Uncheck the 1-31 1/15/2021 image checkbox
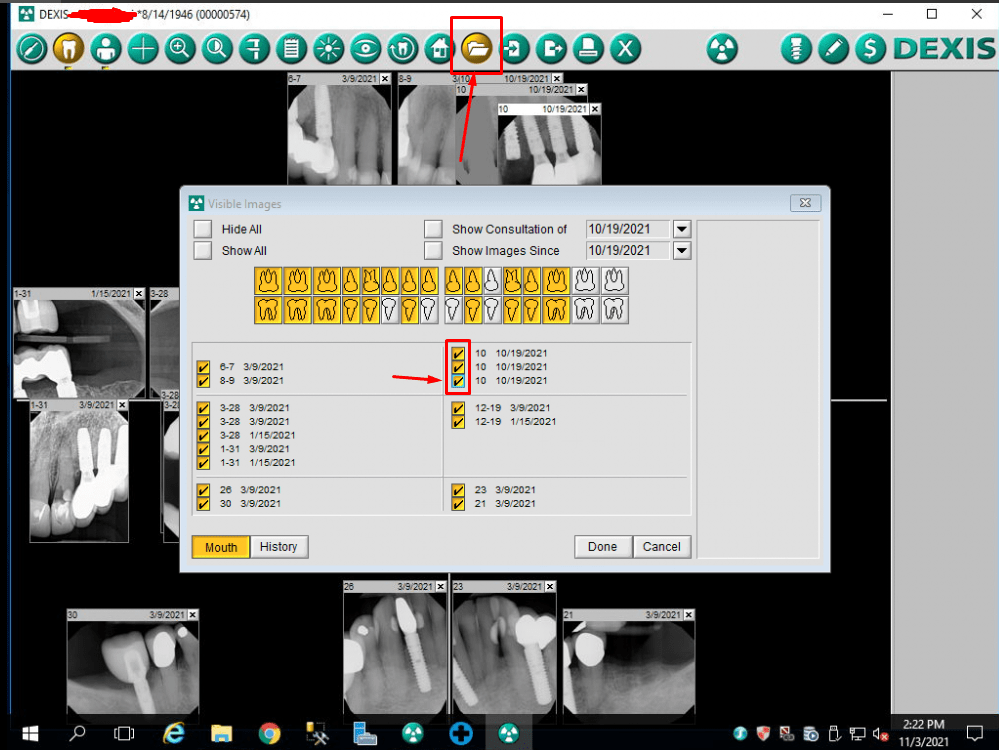Viewport: 999px width, 750px height. click(x=203, y=463)
